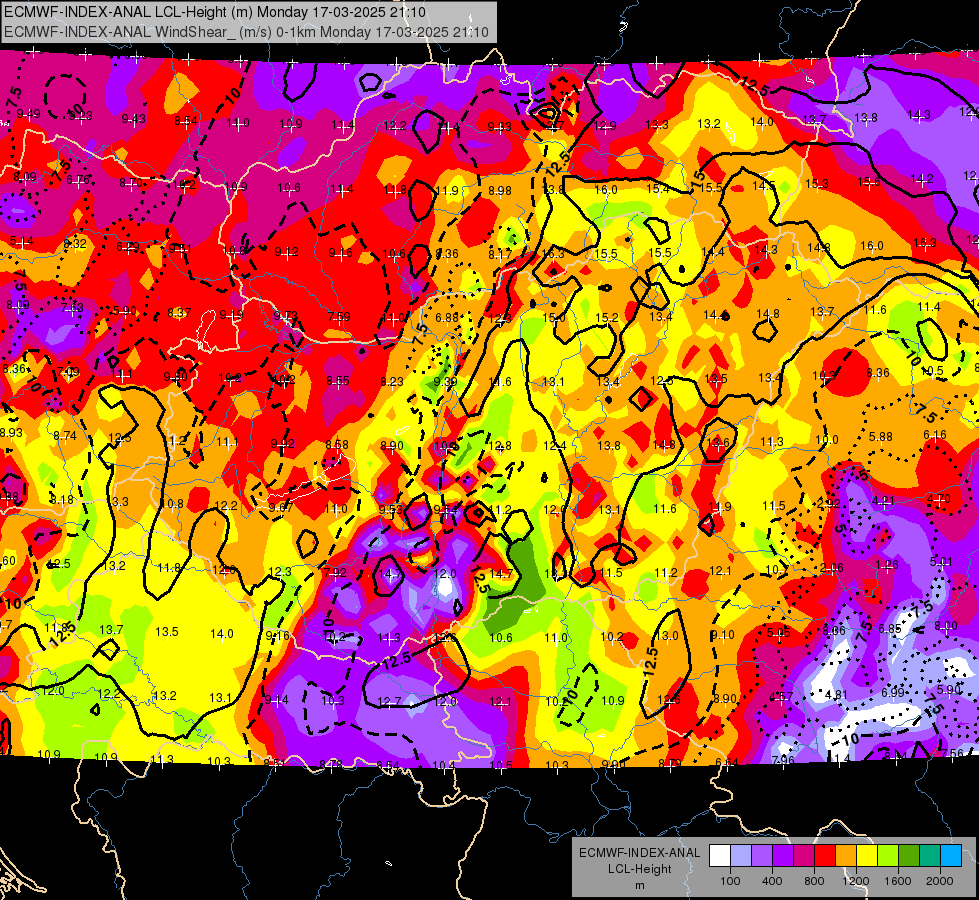Click the wind shear value 8.00

[945, 626]
